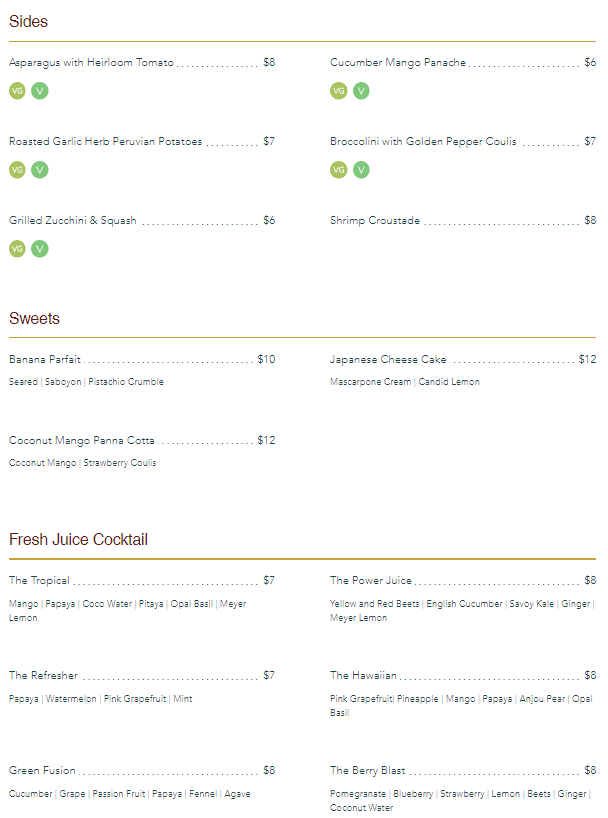Click the V icon under Broccolini with Golden Pepper Coulis
Image resolution: width=608 pixels, height=818 pixels.
[361, 170]
